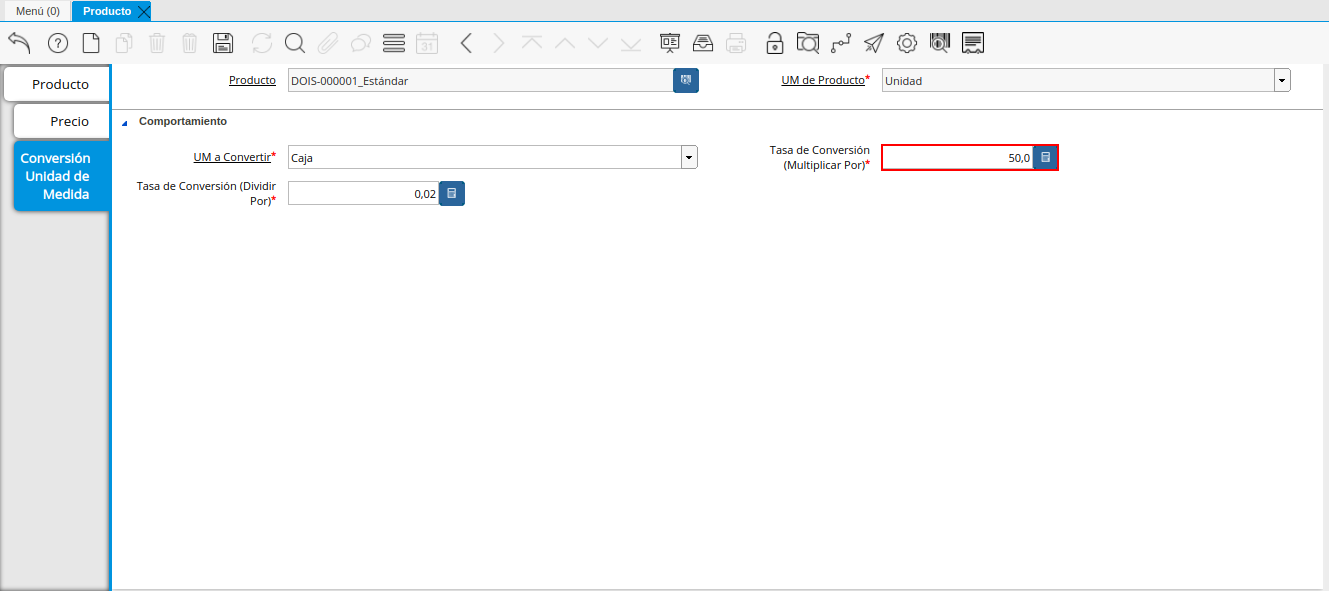Screen dimensions: 1329x592
Task: Open product lookup button beside Producto field
Action: click(686, 81)
